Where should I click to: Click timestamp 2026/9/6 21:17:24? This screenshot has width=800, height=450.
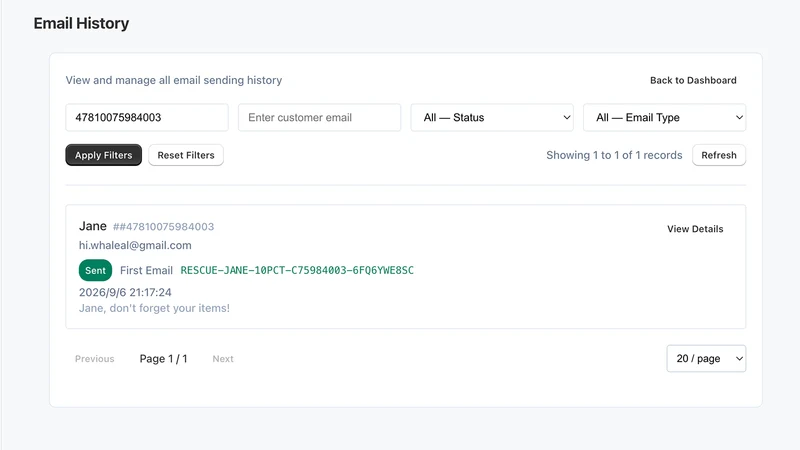(x=125, y=292)
